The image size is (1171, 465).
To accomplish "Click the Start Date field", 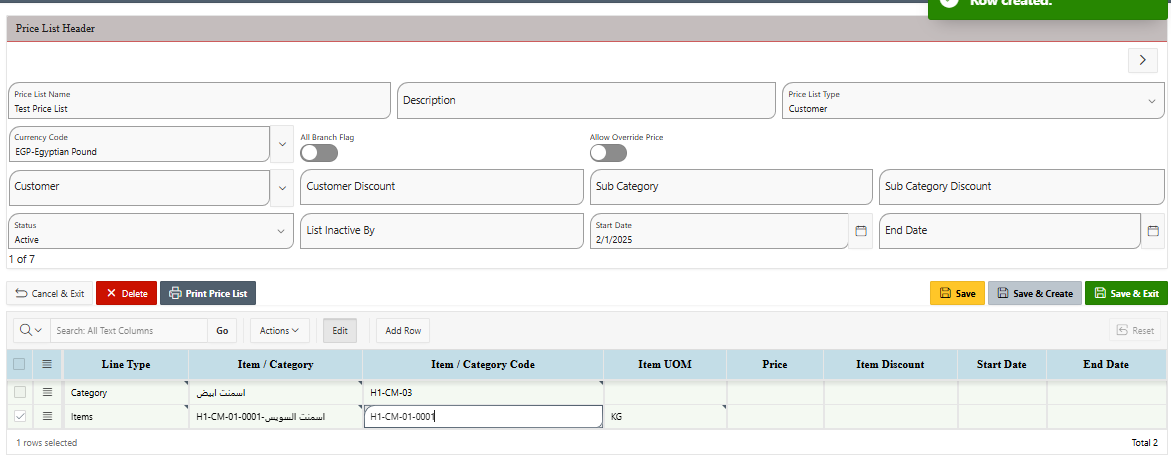I will pos(719,231).
